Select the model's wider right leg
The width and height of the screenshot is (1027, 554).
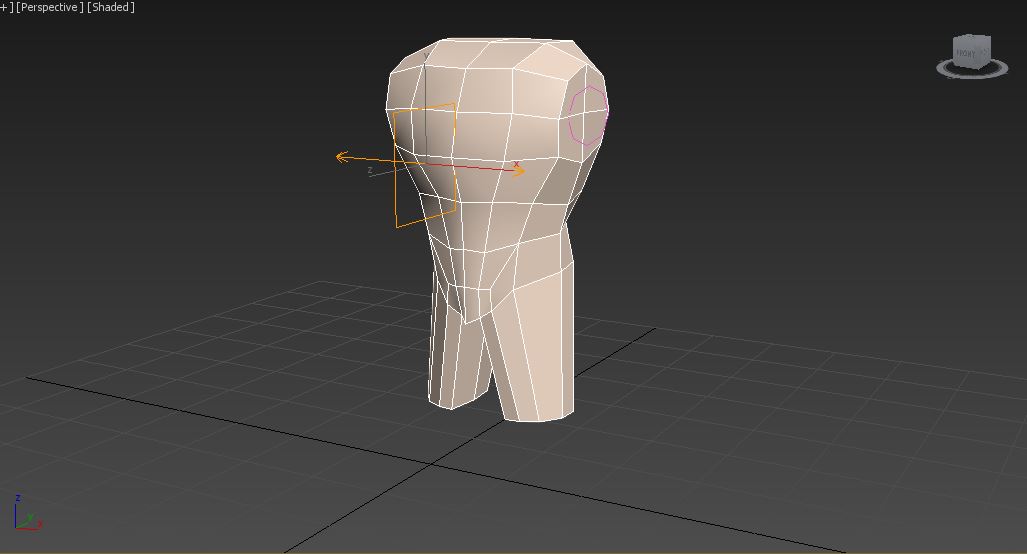coord(540,350)
